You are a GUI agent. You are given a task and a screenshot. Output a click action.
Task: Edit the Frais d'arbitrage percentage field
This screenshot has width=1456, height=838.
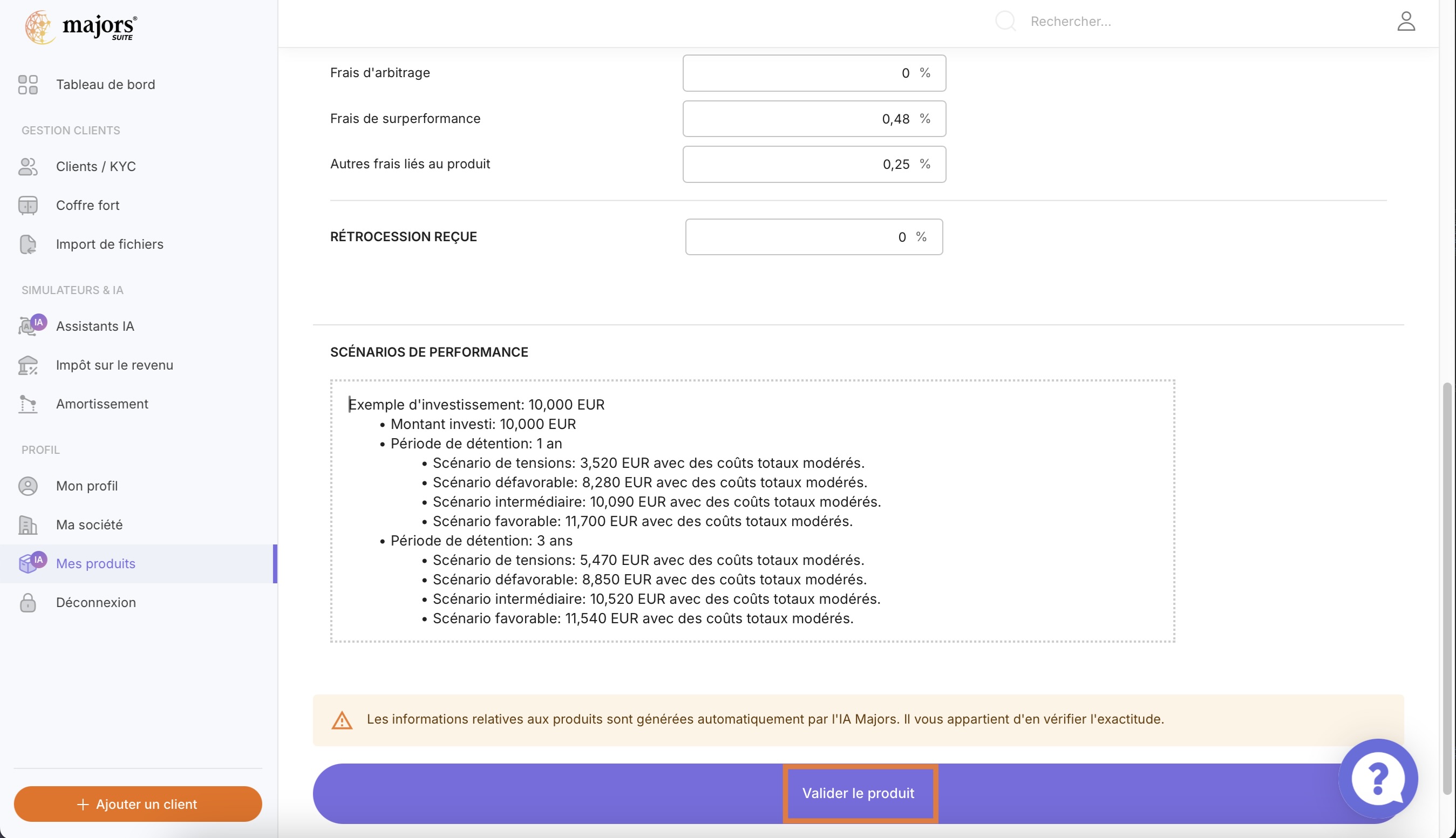(813, 73)
